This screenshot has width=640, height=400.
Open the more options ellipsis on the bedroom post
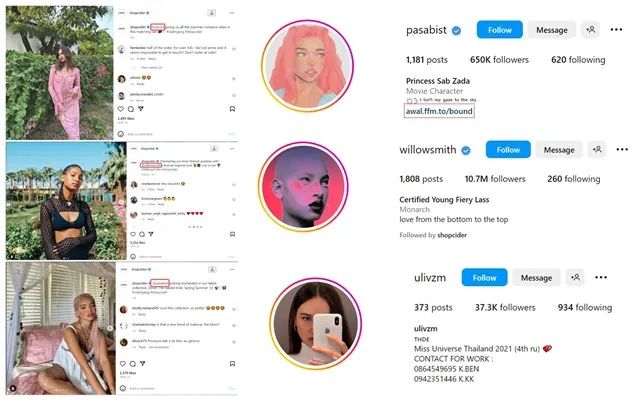point(232,269)
